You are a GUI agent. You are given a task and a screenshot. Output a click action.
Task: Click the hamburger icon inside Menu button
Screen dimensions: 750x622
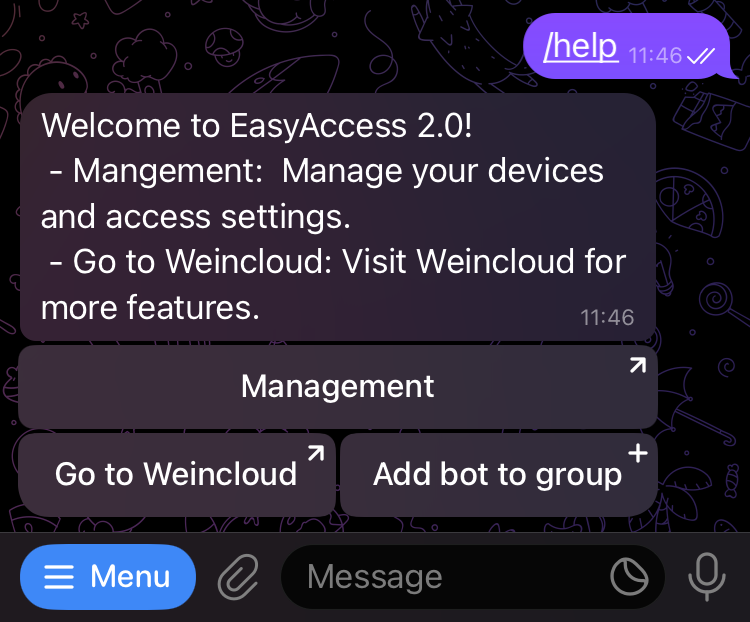pyautogui.click(x=59, y=577)
